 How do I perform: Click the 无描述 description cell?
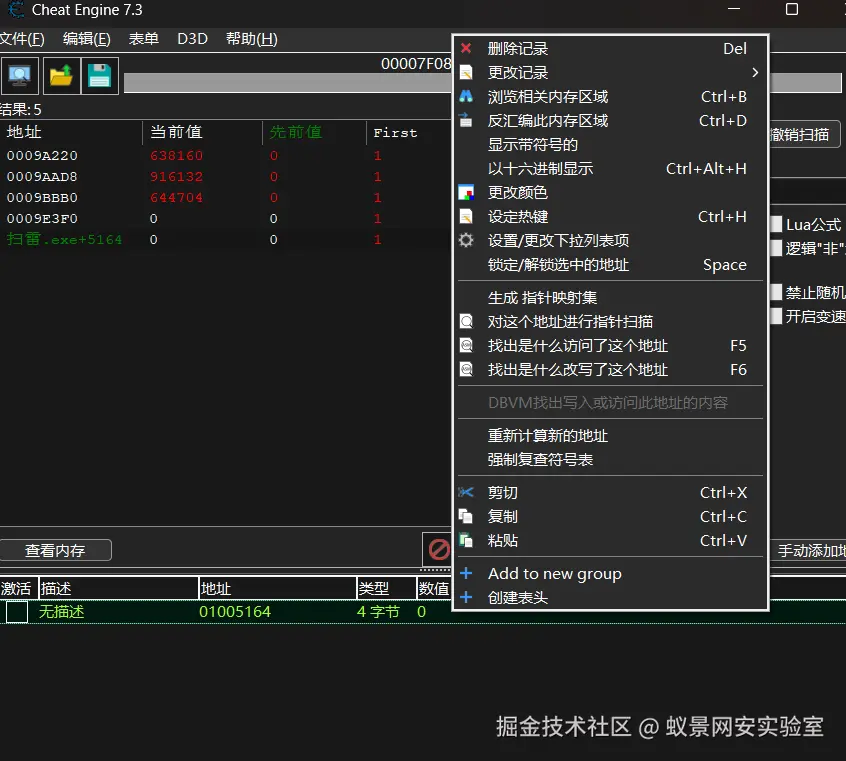[x=61, y=612]
